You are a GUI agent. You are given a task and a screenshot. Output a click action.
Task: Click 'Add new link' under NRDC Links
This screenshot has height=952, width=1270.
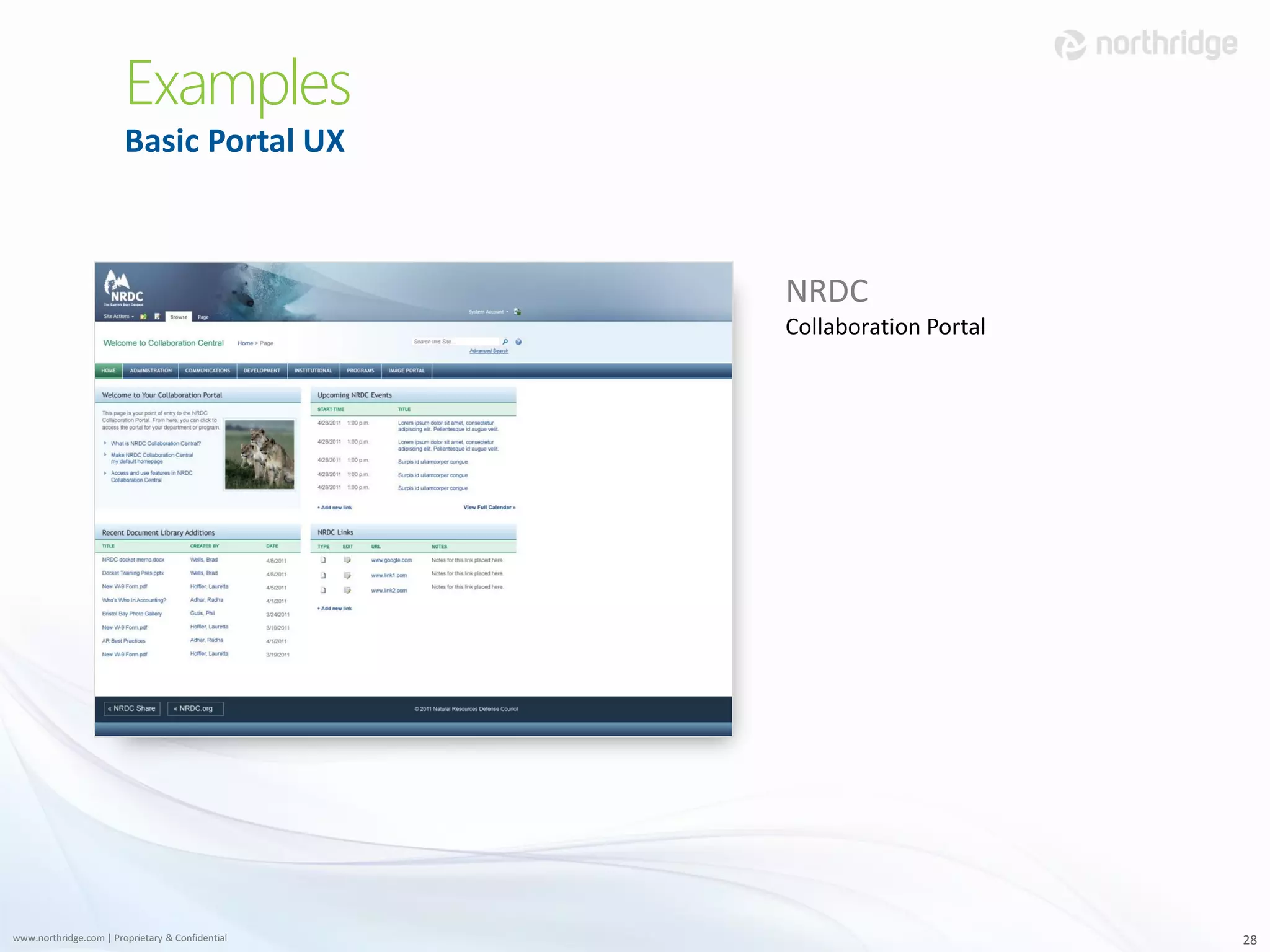(x=334, y=609)
